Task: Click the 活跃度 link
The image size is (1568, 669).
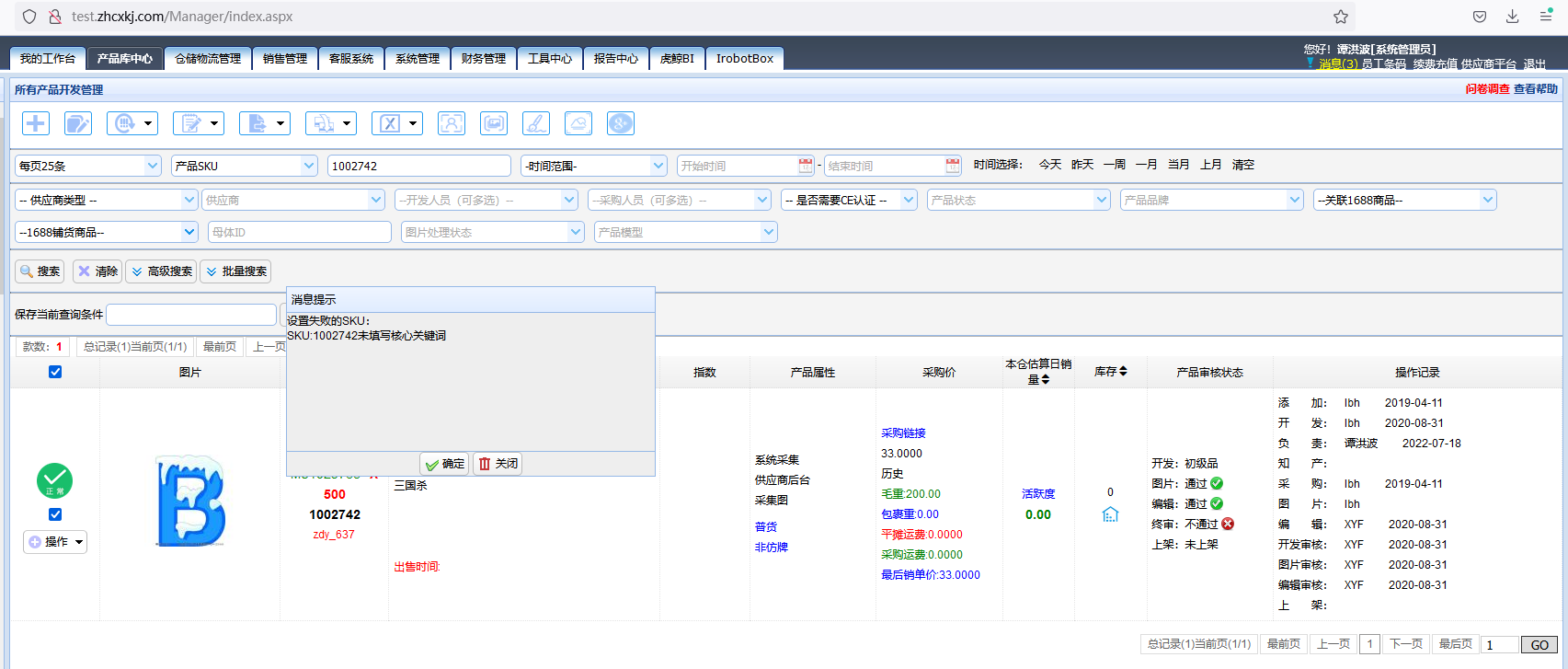Action: click(x=1038, y=494)
